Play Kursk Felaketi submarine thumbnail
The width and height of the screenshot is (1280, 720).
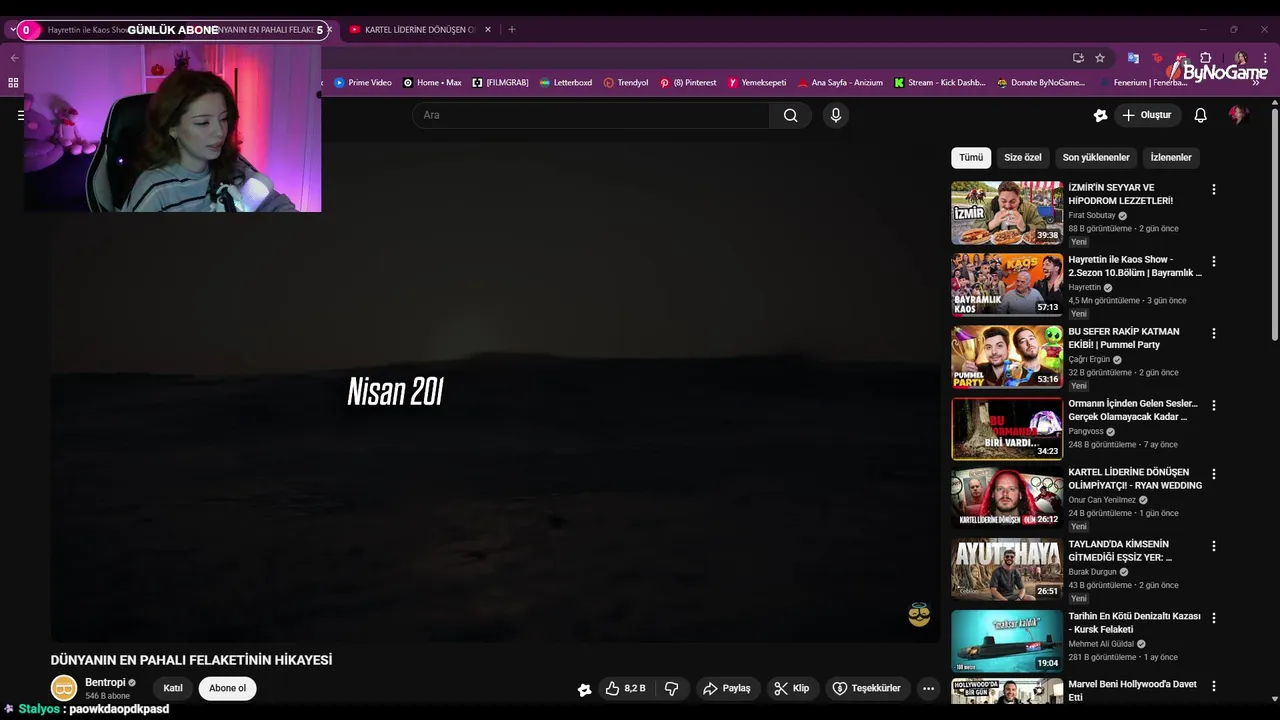click(x=1006, y=642)
